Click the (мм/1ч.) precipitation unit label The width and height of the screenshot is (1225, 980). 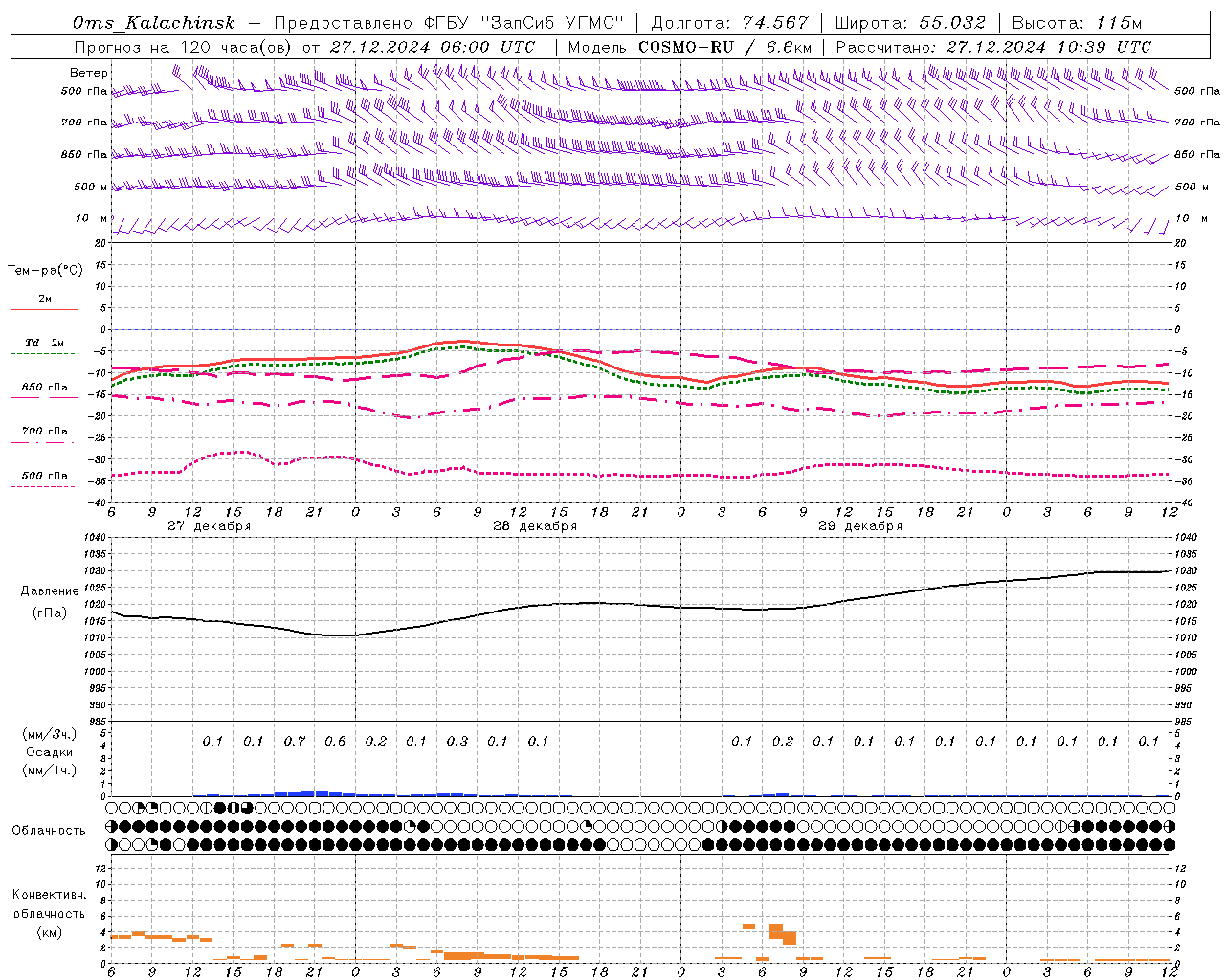click(x=49, y=770)
